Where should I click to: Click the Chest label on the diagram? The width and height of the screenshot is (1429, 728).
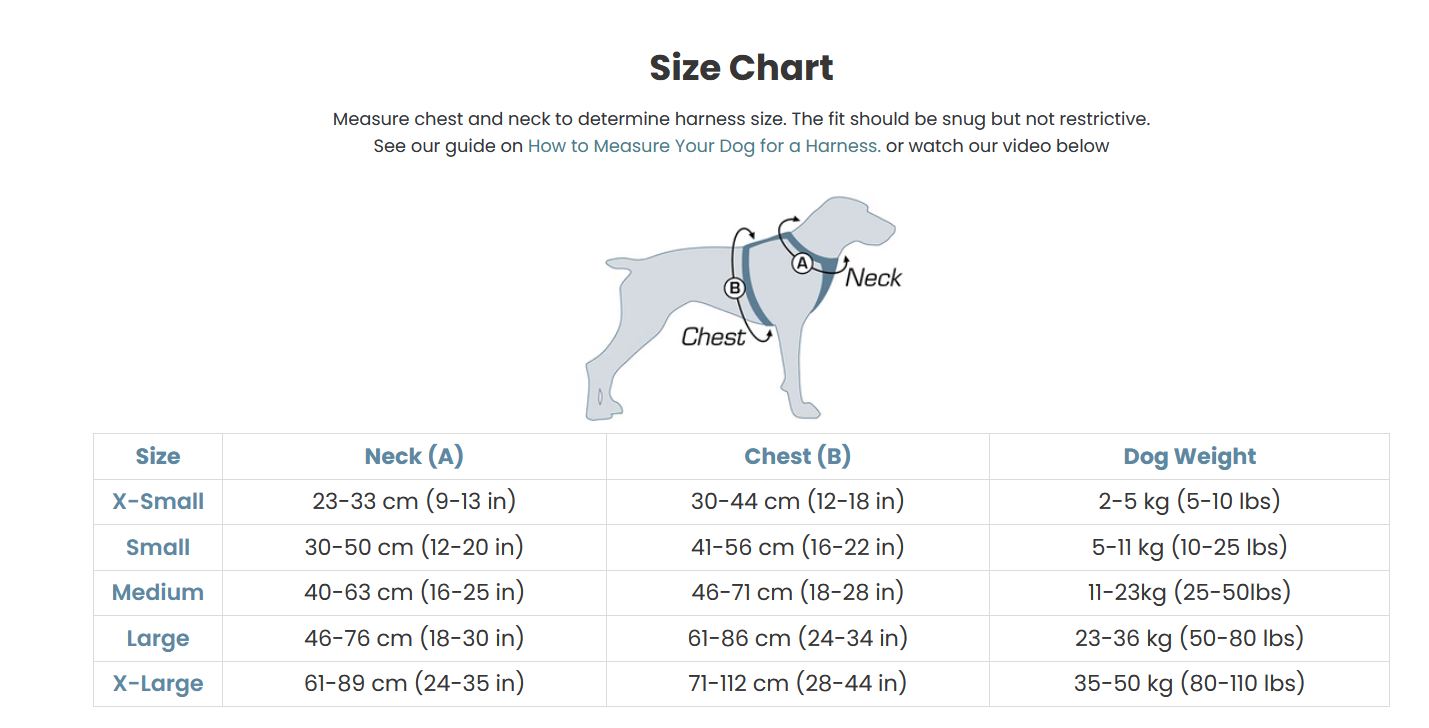[x=713, y=337]
